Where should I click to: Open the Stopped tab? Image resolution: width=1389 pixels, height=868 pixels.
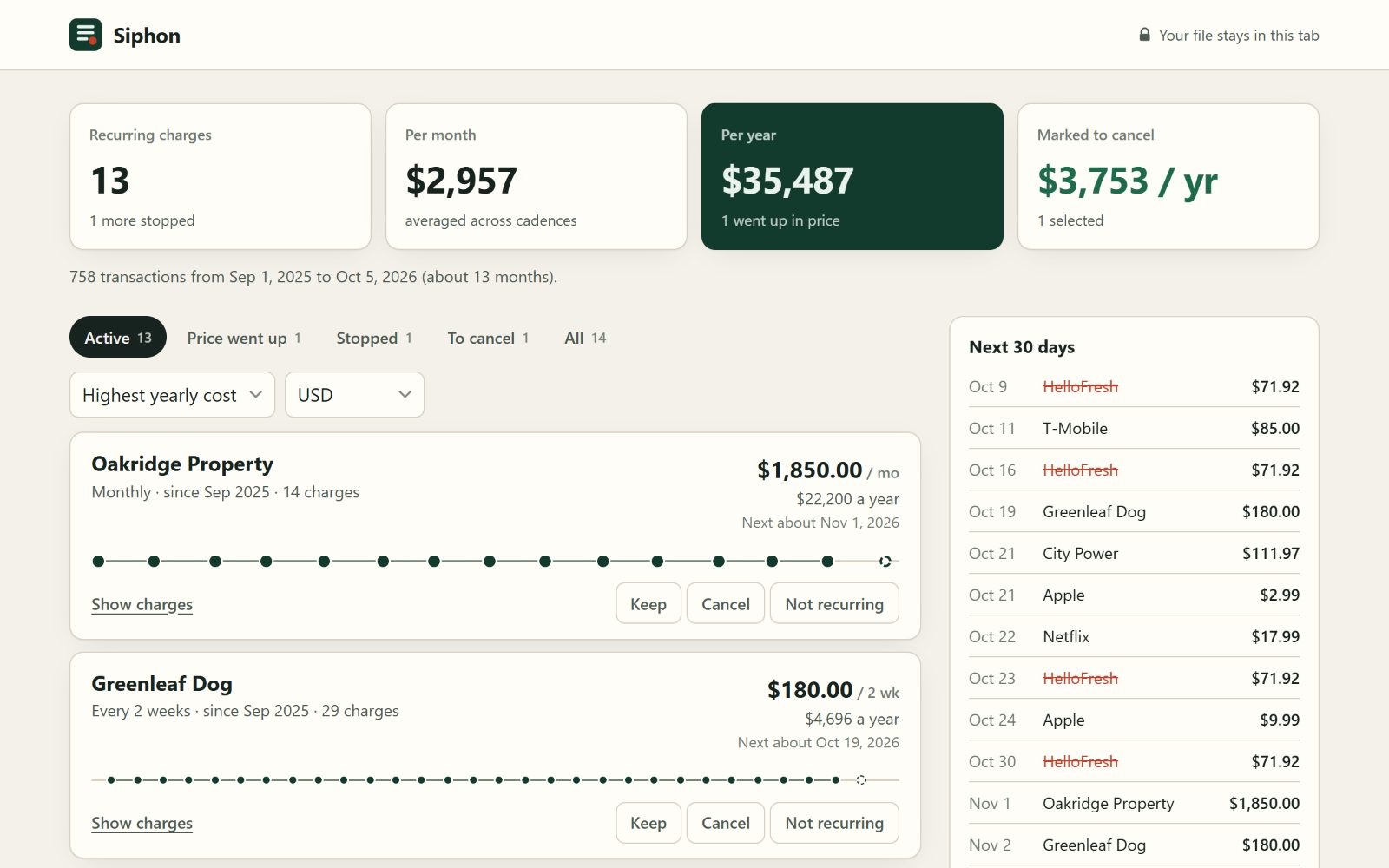click(374, 338)
